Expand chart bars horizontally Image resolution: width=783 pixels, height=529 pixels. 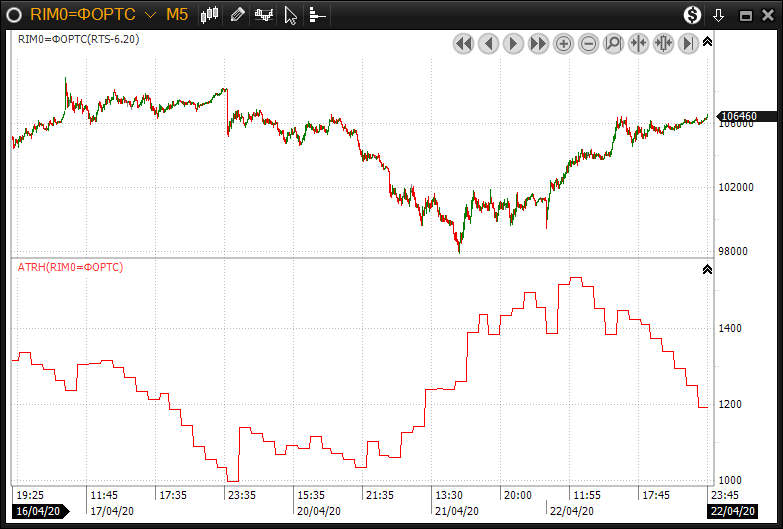663,44
